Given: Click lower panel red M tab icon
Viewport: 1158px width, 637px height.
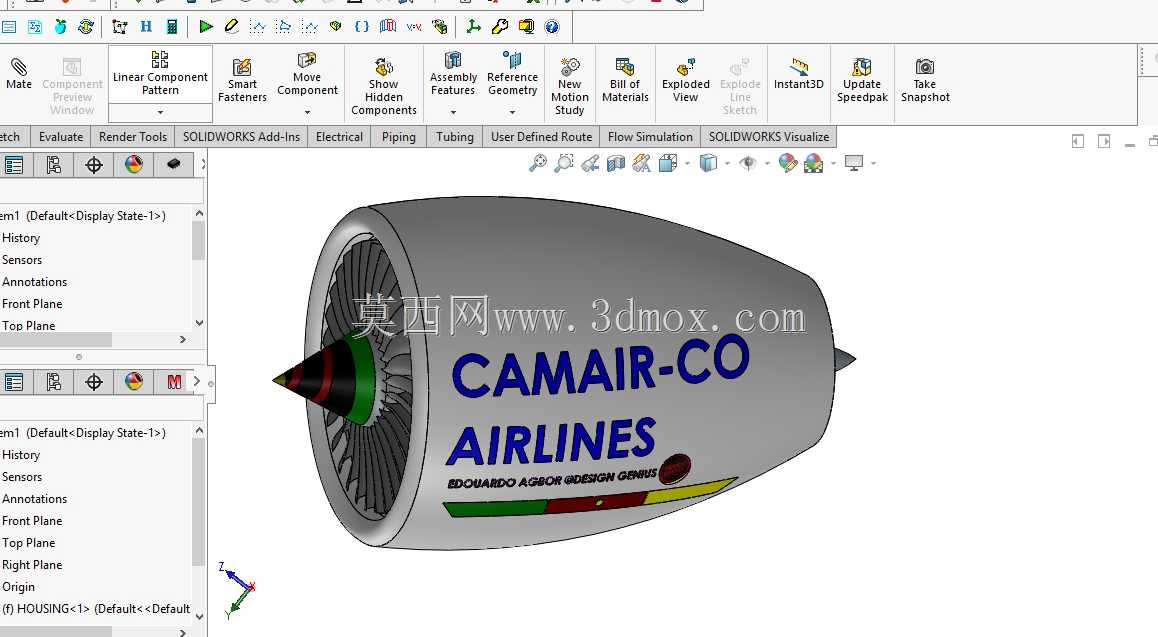Looking at the screenshot, I should pyautogui.click(x=174, y=382).
